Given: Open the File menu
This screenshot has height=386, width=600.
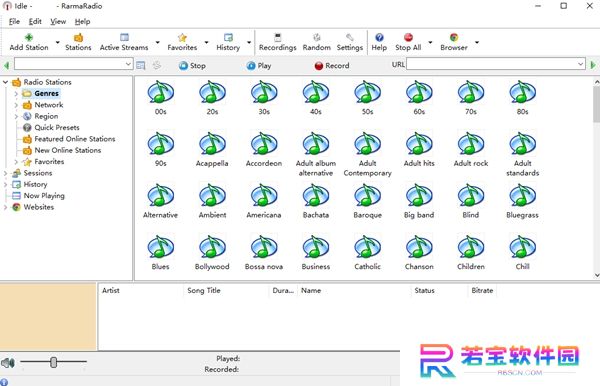Looking at the screenshot, I should [14, 21].
